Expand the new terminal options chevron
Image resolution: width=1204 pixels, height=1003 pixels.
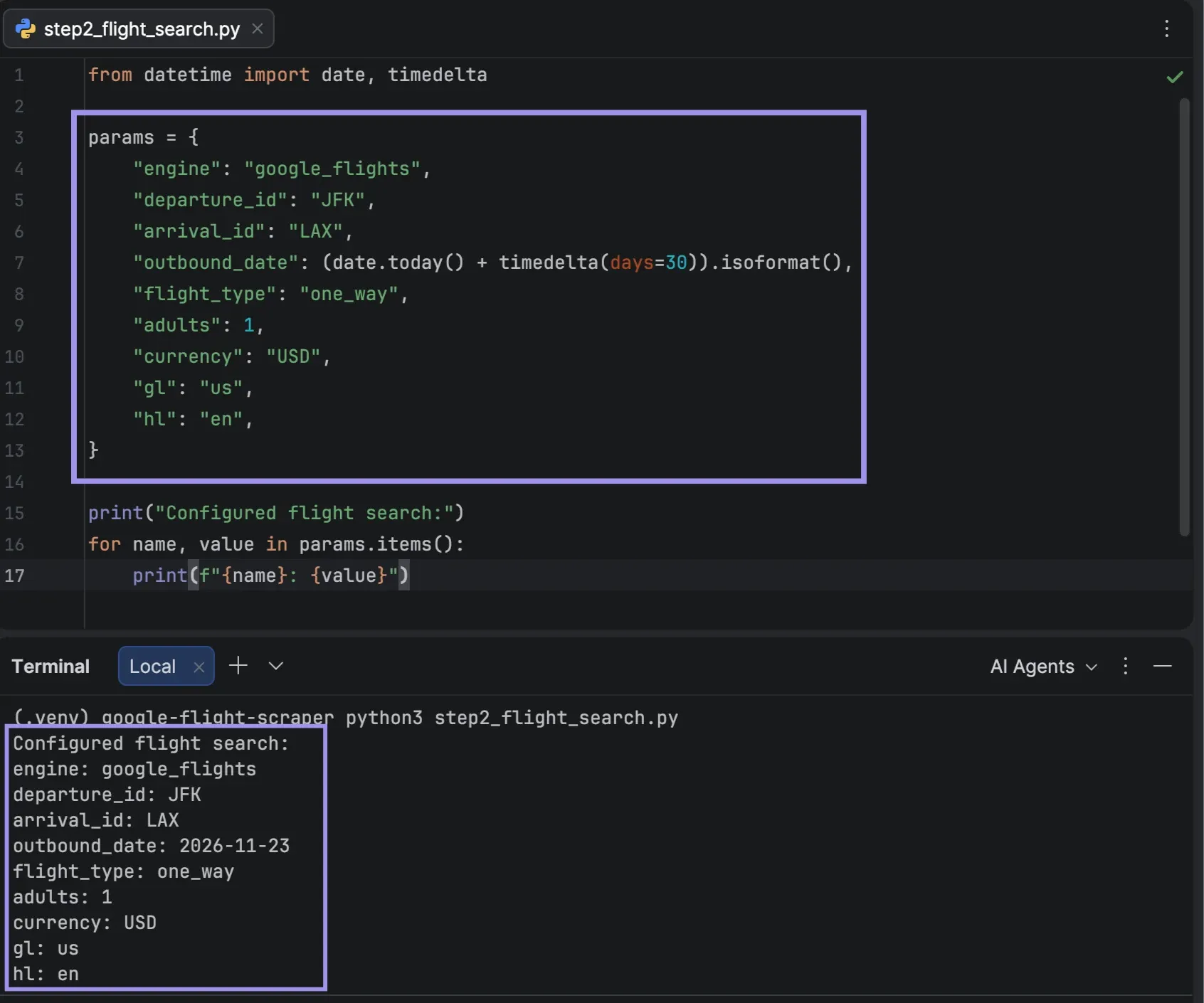click(276, 666)
